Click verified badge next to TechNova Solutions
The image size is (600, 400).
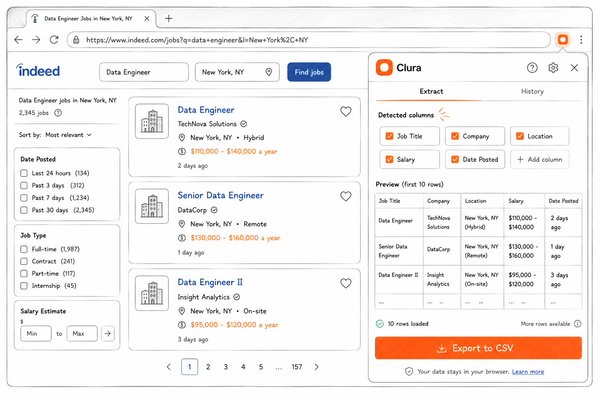(244, 124)
